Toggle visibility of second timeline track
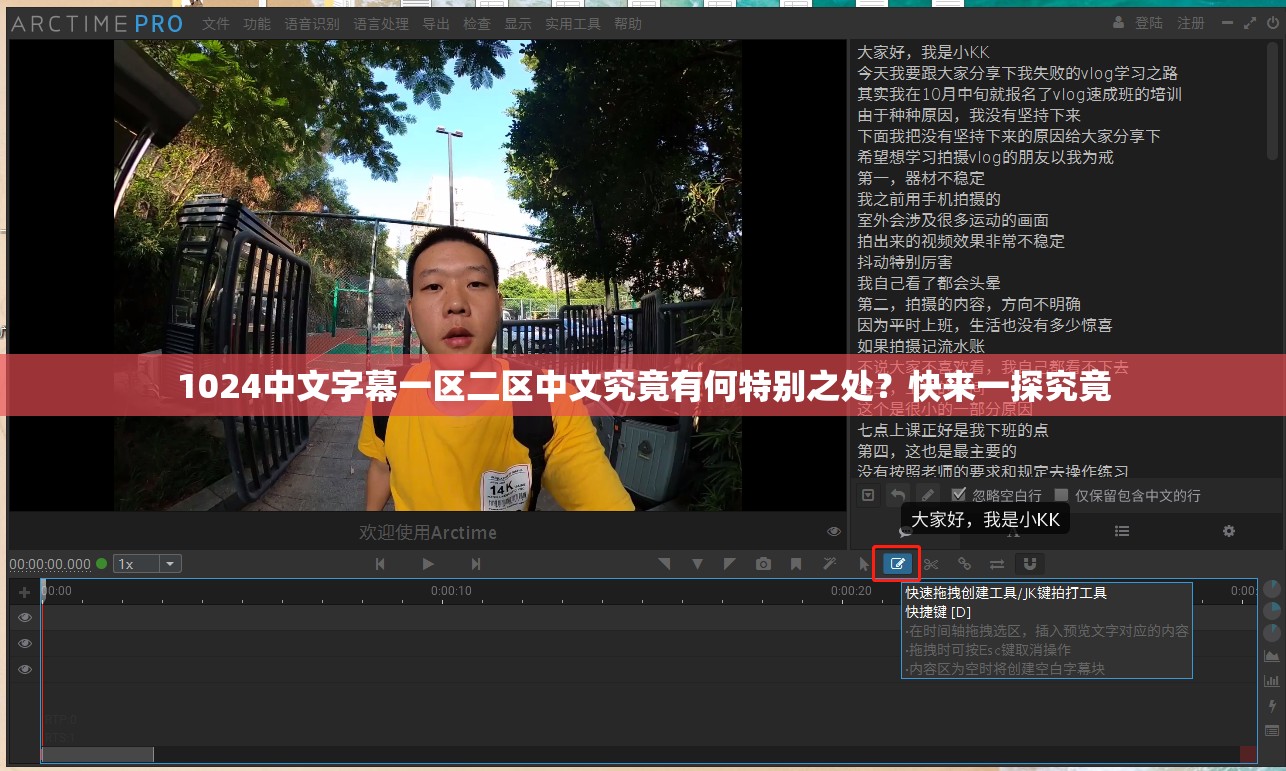The height and width of the screenshot is (771, 1286). point(25,643)
